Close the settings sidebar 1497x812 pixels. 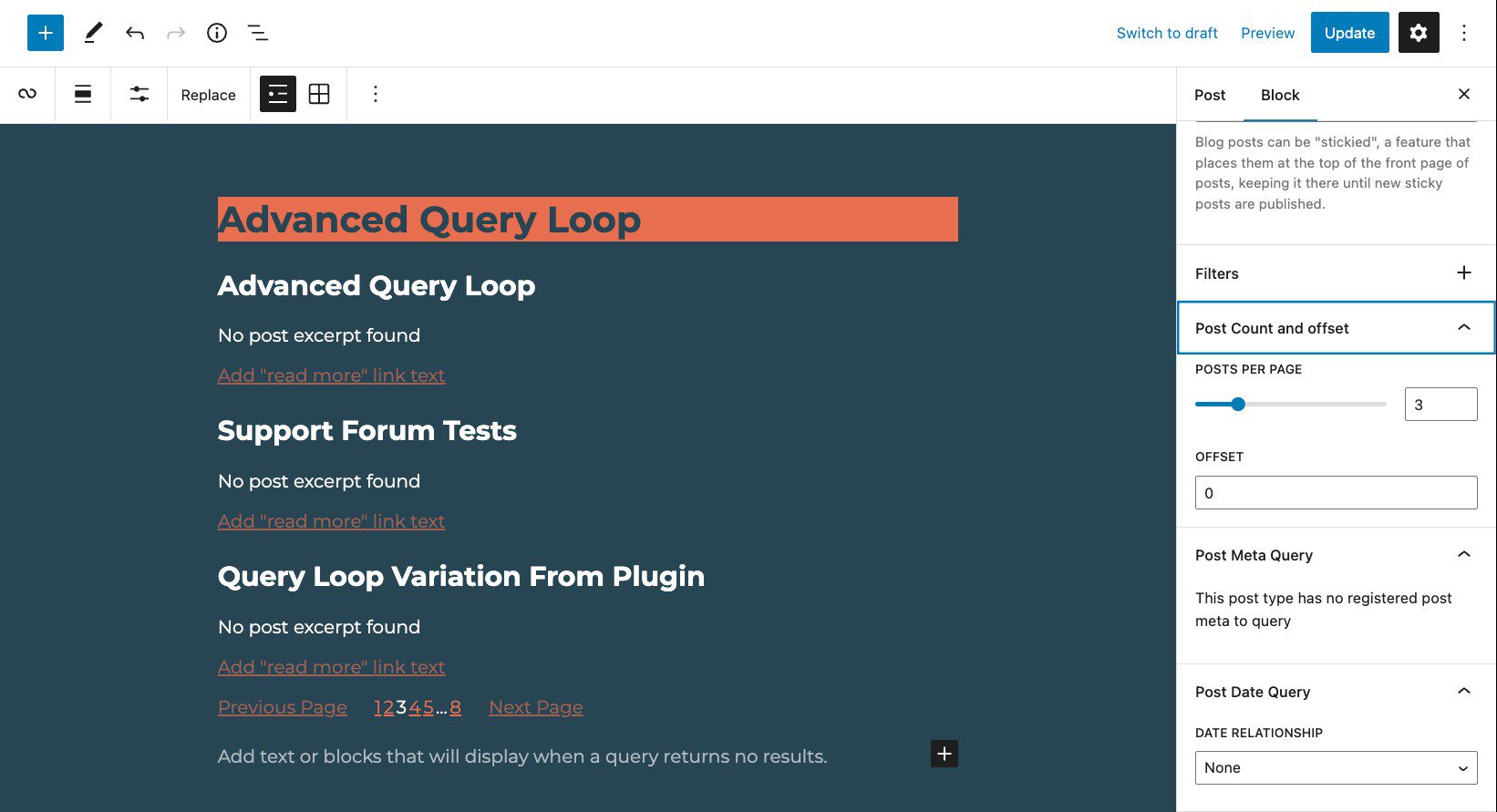(x=1464, y=94)
